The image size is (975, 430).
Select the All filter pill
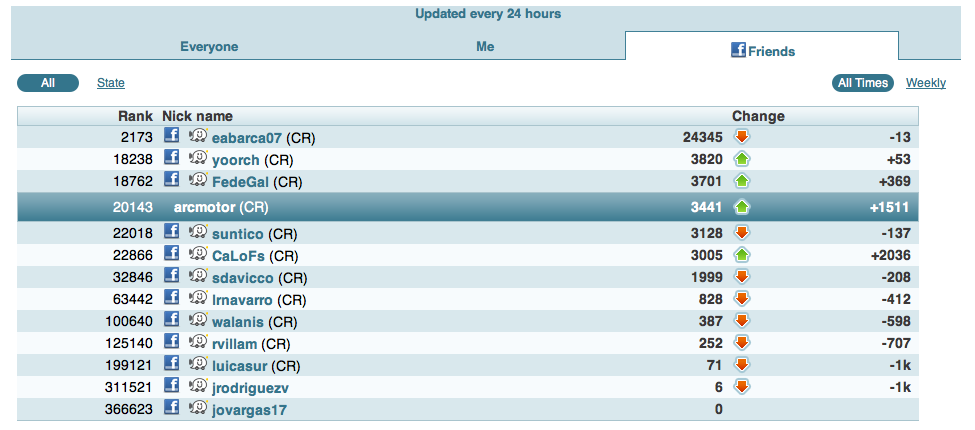coord(47,83)
